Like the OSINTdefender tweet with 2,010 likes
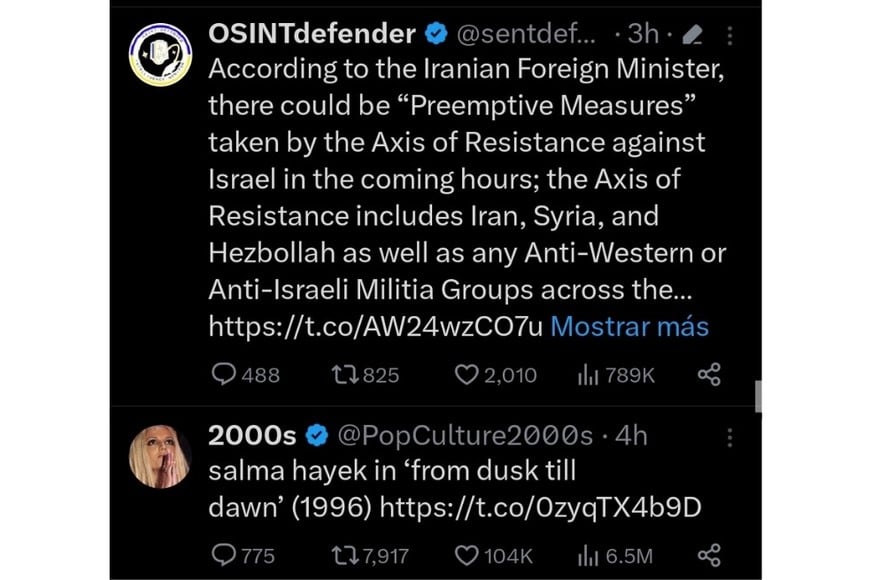This screenshot has width=870, height=580. tap(466, 375)
